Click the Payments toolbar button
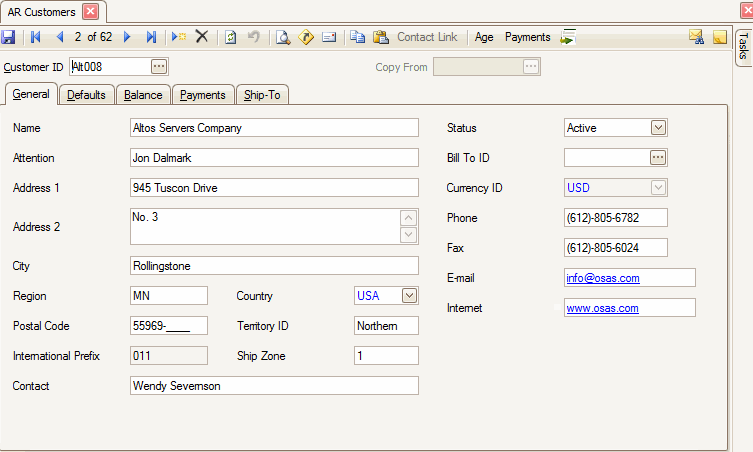Screen dimensions: 753x452 coord(527,37)
